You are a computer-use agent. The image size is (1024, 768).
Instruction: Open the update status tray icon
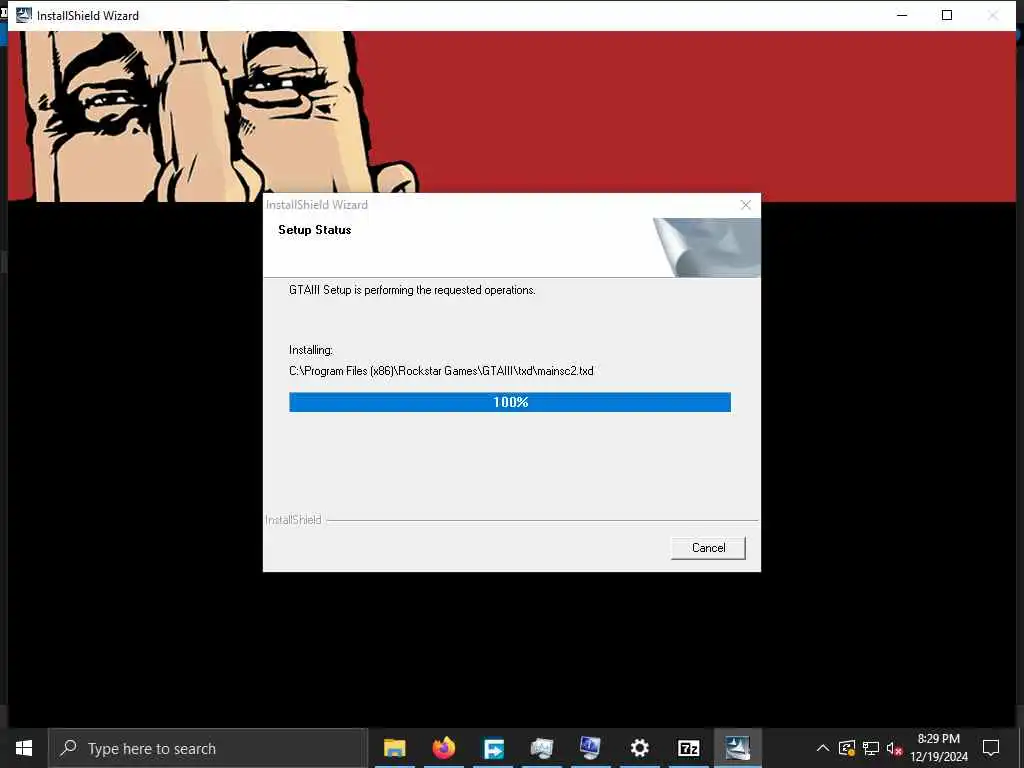pos(847,748)
